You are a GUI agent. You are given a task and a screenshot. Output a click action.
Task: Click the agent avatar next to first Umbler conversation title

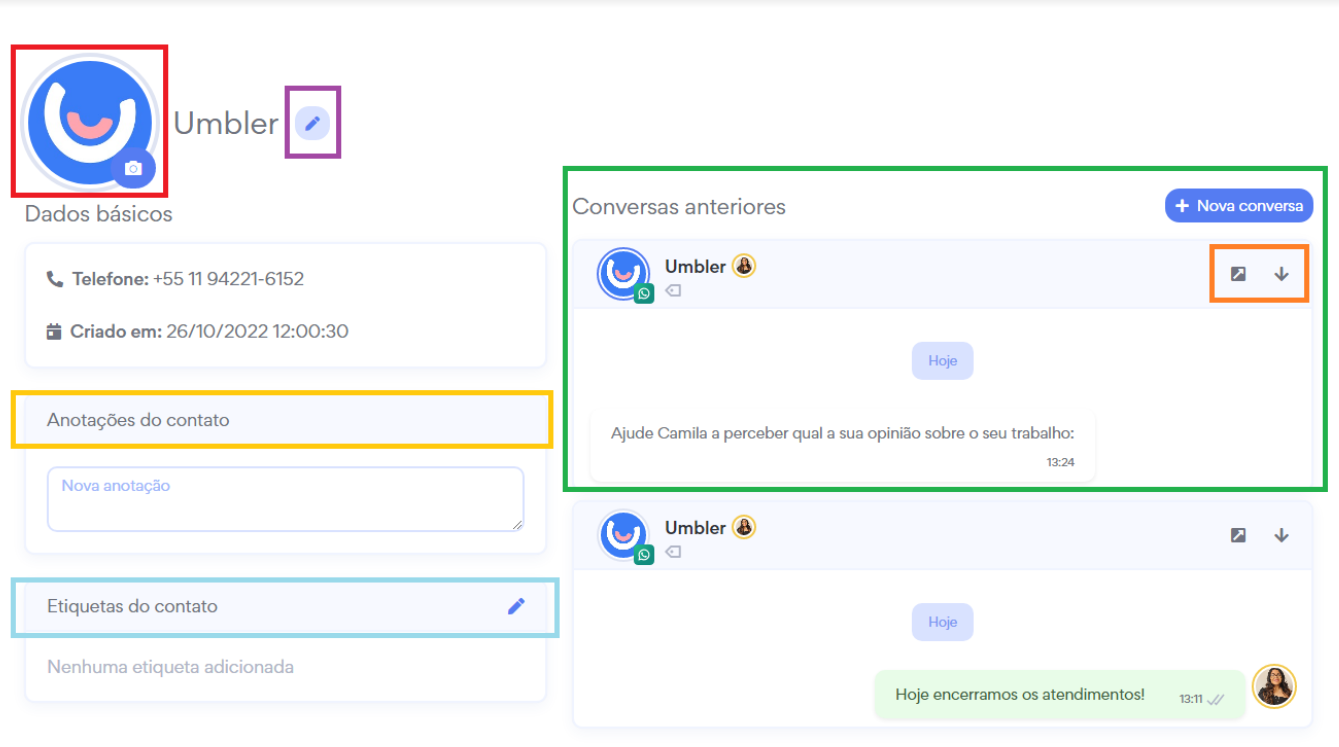(x=744, y=266)
